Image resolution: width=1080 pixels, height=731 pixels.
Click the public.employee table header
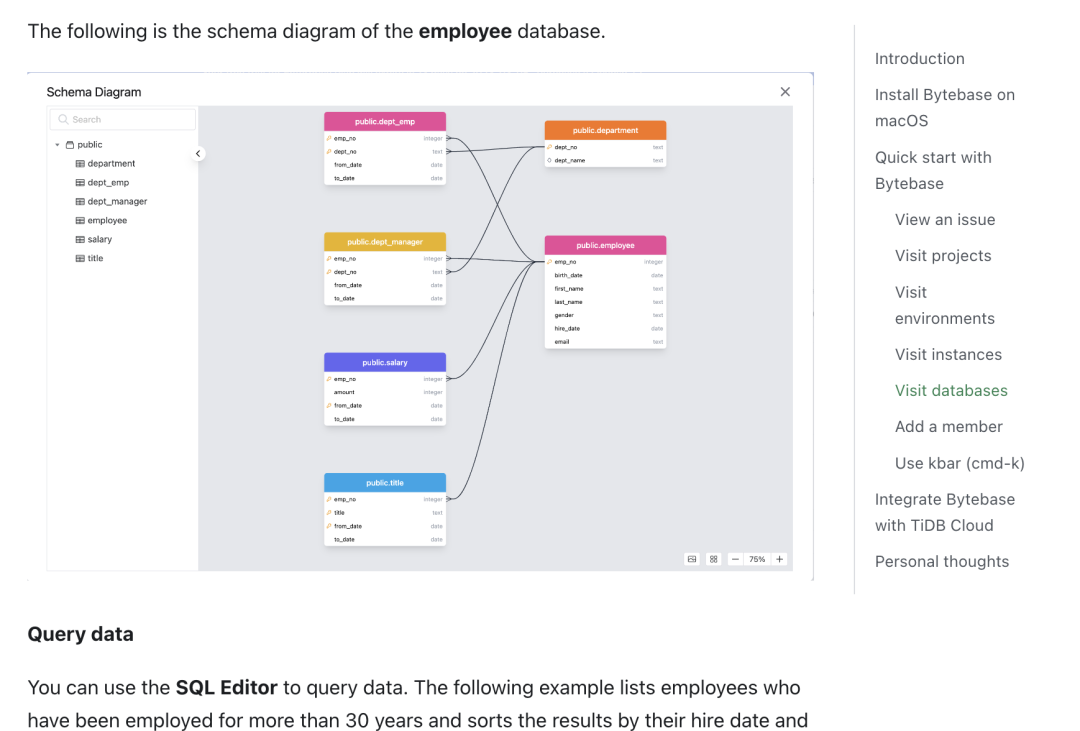pos(605,245)
